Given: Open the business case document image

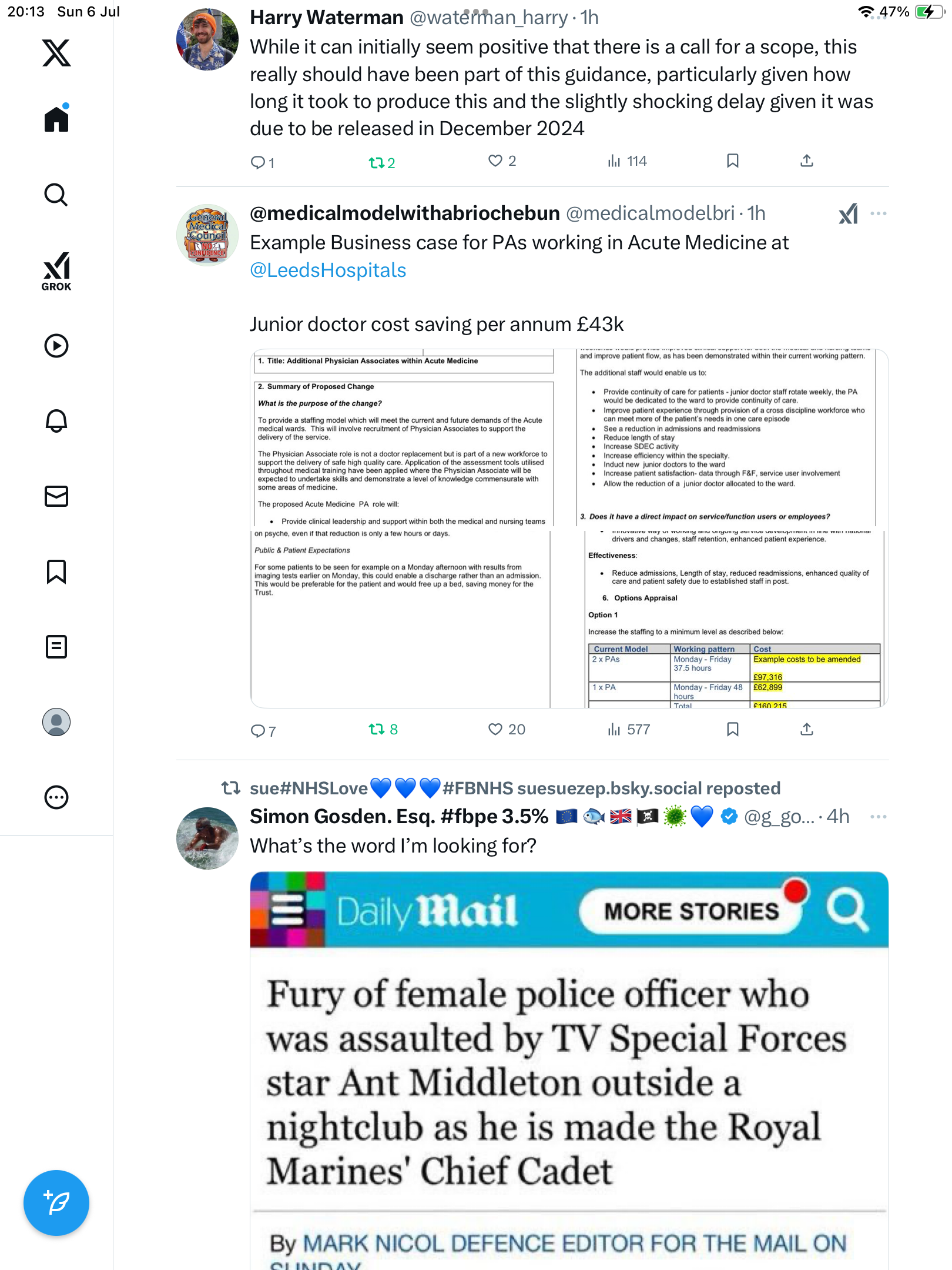Looking at the screenshot, I should point(569,528).
